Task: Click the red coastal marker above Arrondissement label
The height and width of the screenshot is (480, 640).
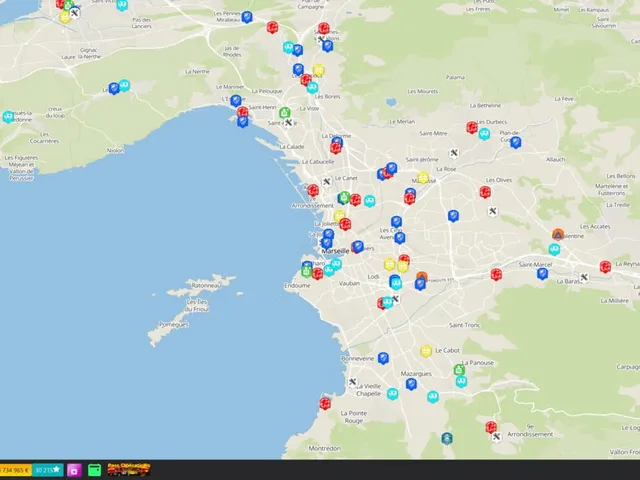Action: (313, 190)
